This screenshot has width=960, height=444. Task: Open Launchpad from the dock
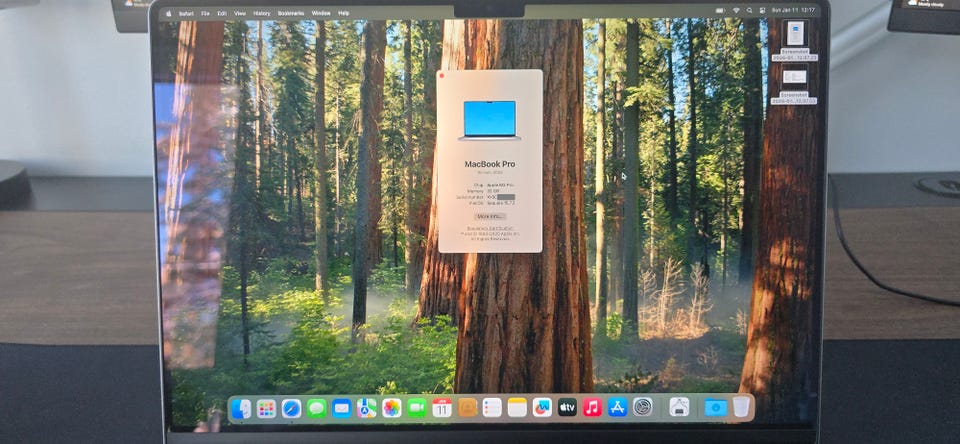click(x=266, y=408)
